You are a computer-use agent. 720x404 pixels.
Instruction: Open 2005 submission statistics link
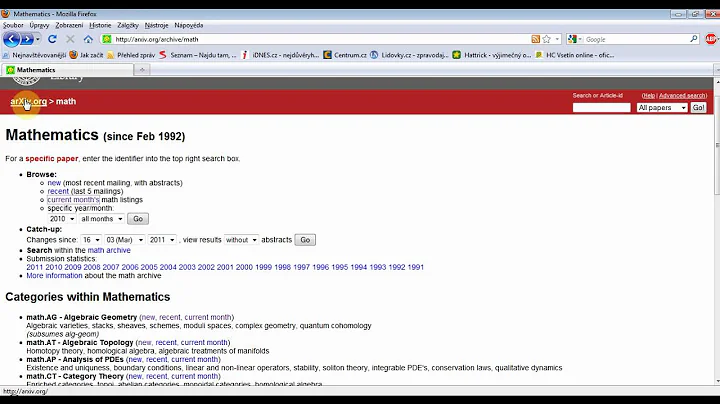coord(149,267)
